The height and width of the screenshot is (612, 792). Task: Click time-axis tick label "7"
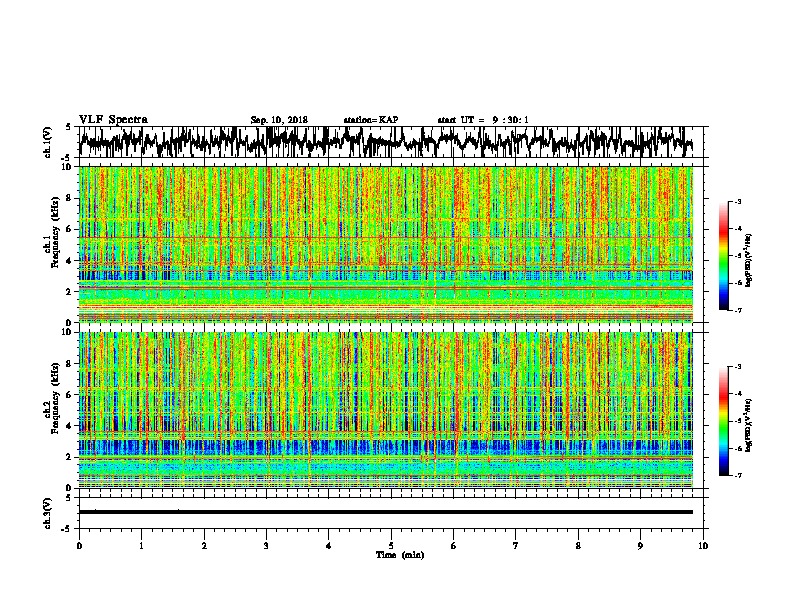tap(516, 546)
